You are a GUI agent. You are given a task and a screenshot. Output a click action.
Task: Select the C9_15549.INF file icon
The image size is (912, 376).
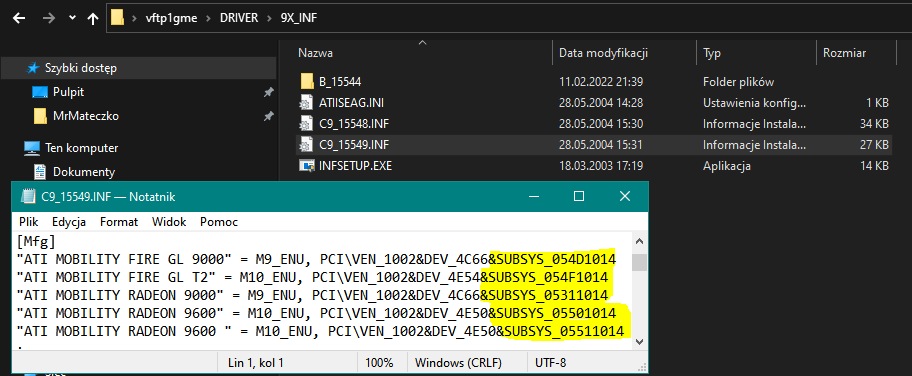pyautogui.click(x=307, y=145)
